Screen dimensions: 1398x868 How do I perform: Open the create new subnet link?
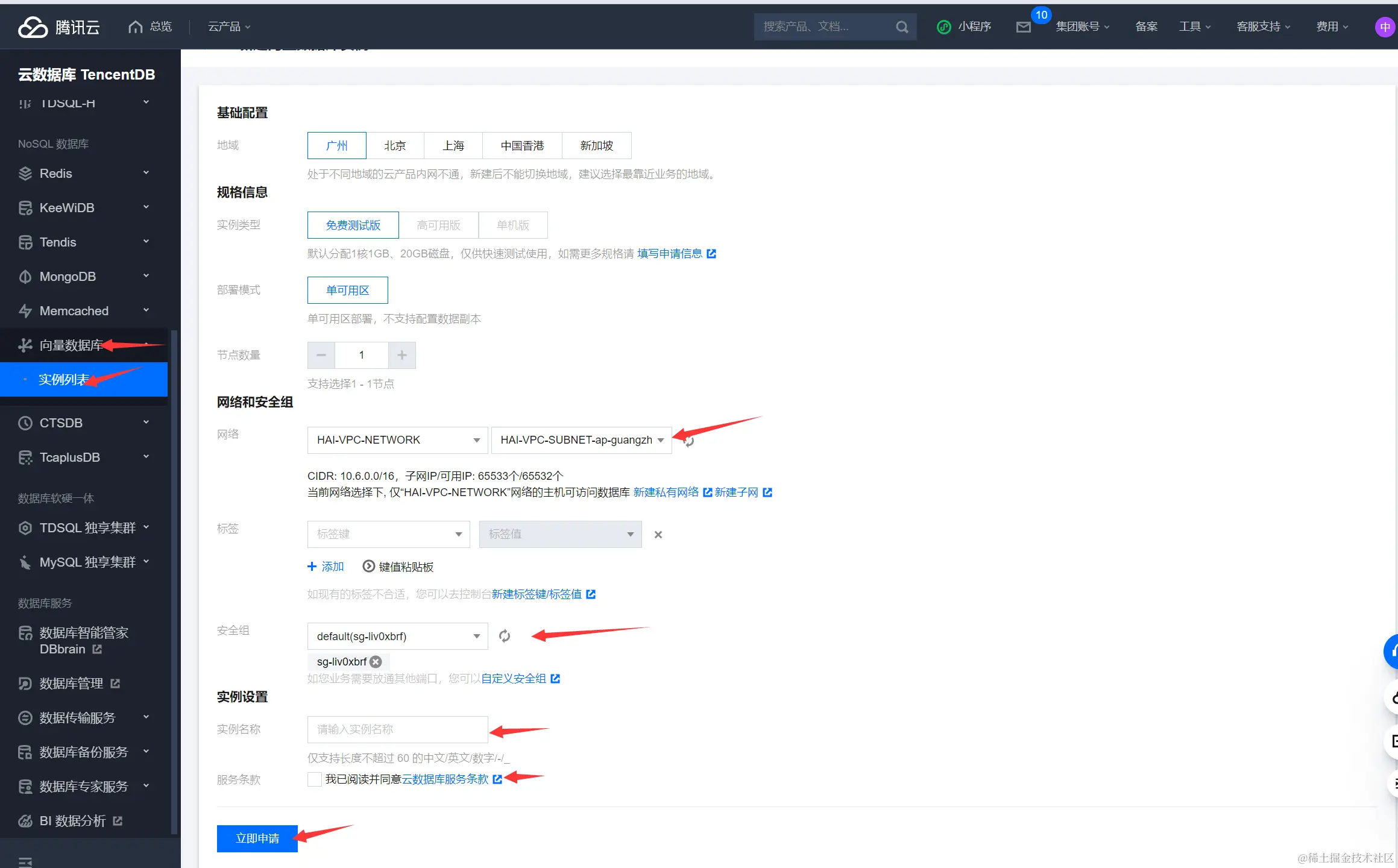[x=736, y=492]
